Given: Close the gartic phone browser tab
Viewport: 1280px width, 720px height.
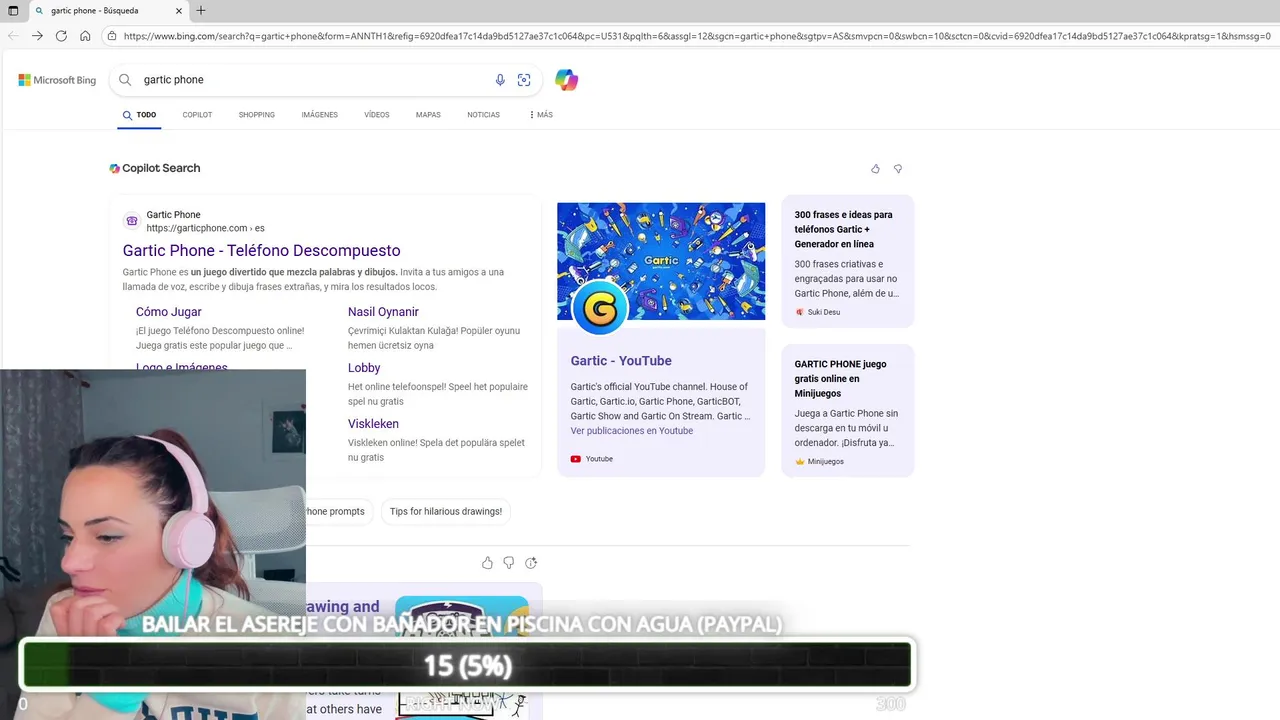Looking at the screenshot, I should 179,10.
